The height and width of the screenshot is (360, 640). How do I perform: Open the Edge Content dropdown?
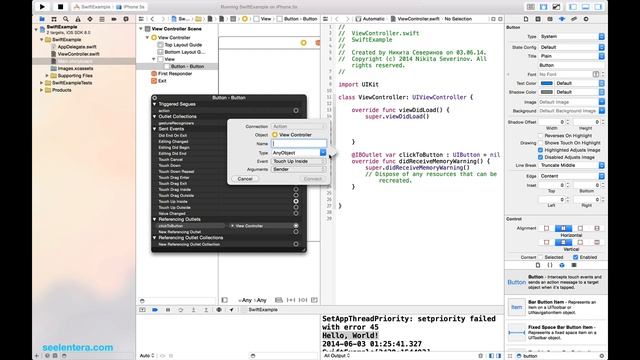(x=572, y=176)
